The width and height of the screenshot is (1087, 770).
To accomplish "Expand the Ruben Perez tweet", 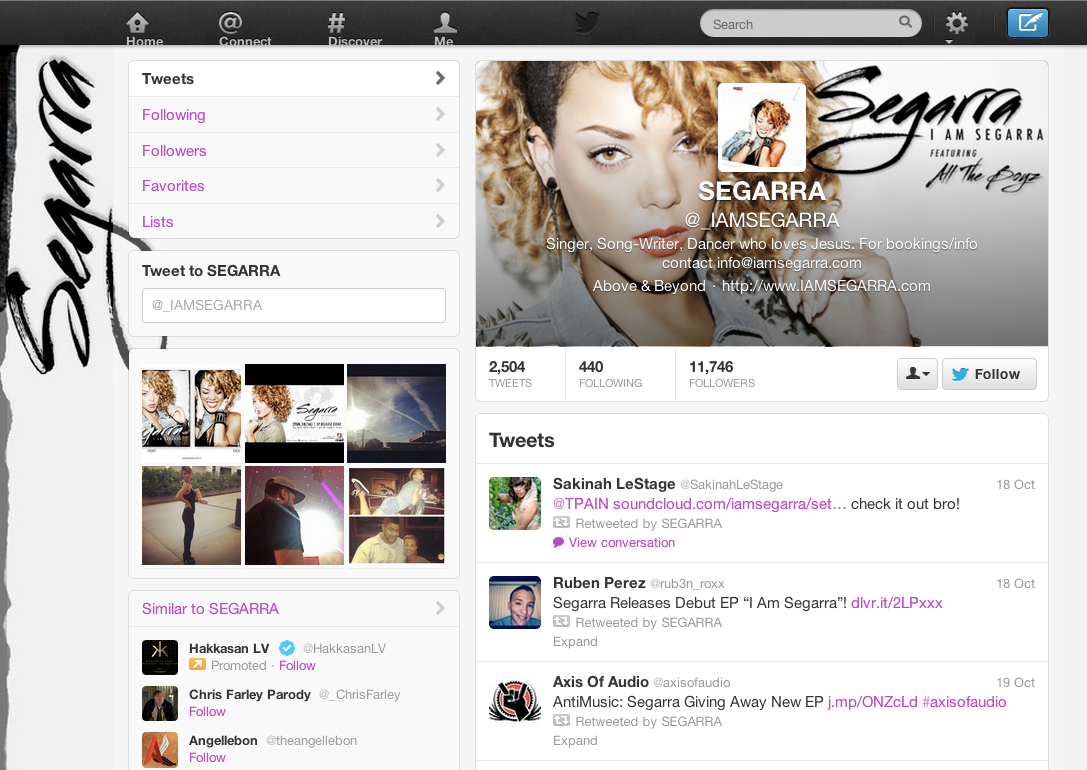I will 575,641.
